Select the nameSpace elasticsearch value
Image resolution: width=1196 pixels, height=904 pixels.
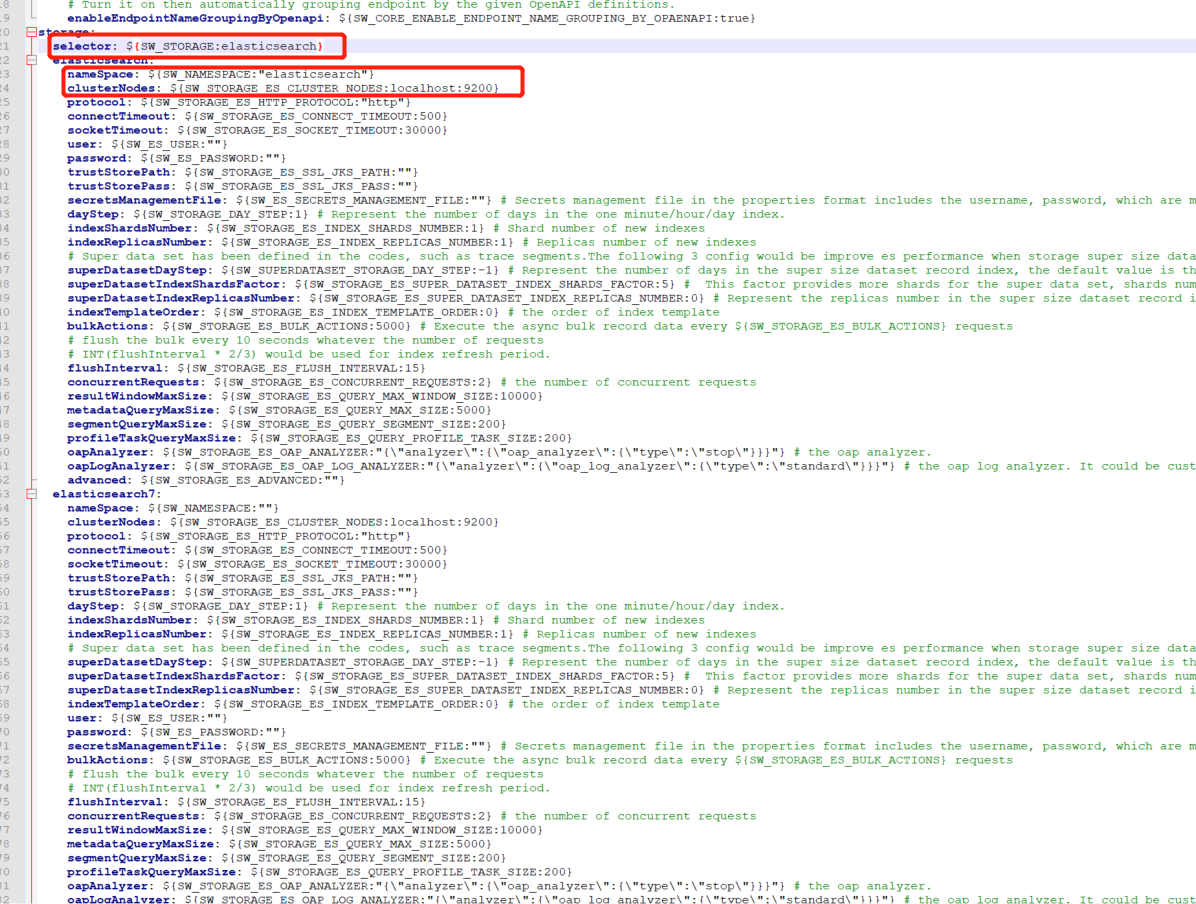pyautogui.click(x=260, y=74)
